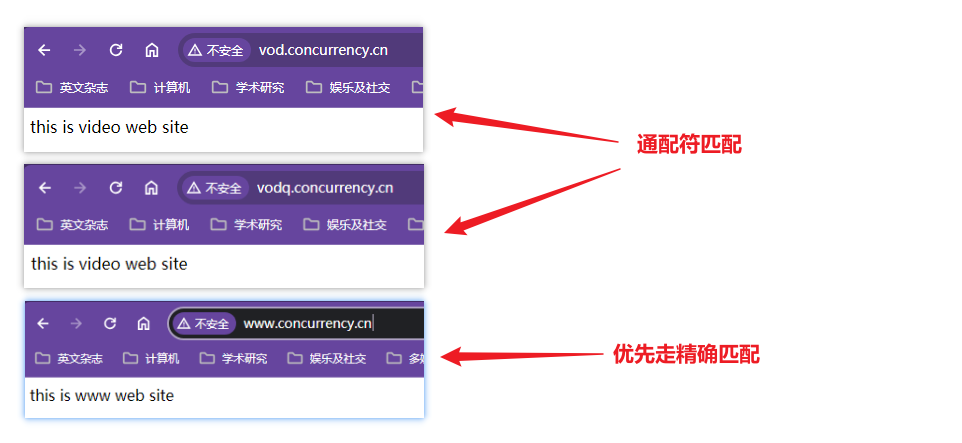Image resolution: width=962 pixels, height=443 pixels.
Task: Open 娱乐及社交 bookmark folder in top browser
Action: pos(348,88)
